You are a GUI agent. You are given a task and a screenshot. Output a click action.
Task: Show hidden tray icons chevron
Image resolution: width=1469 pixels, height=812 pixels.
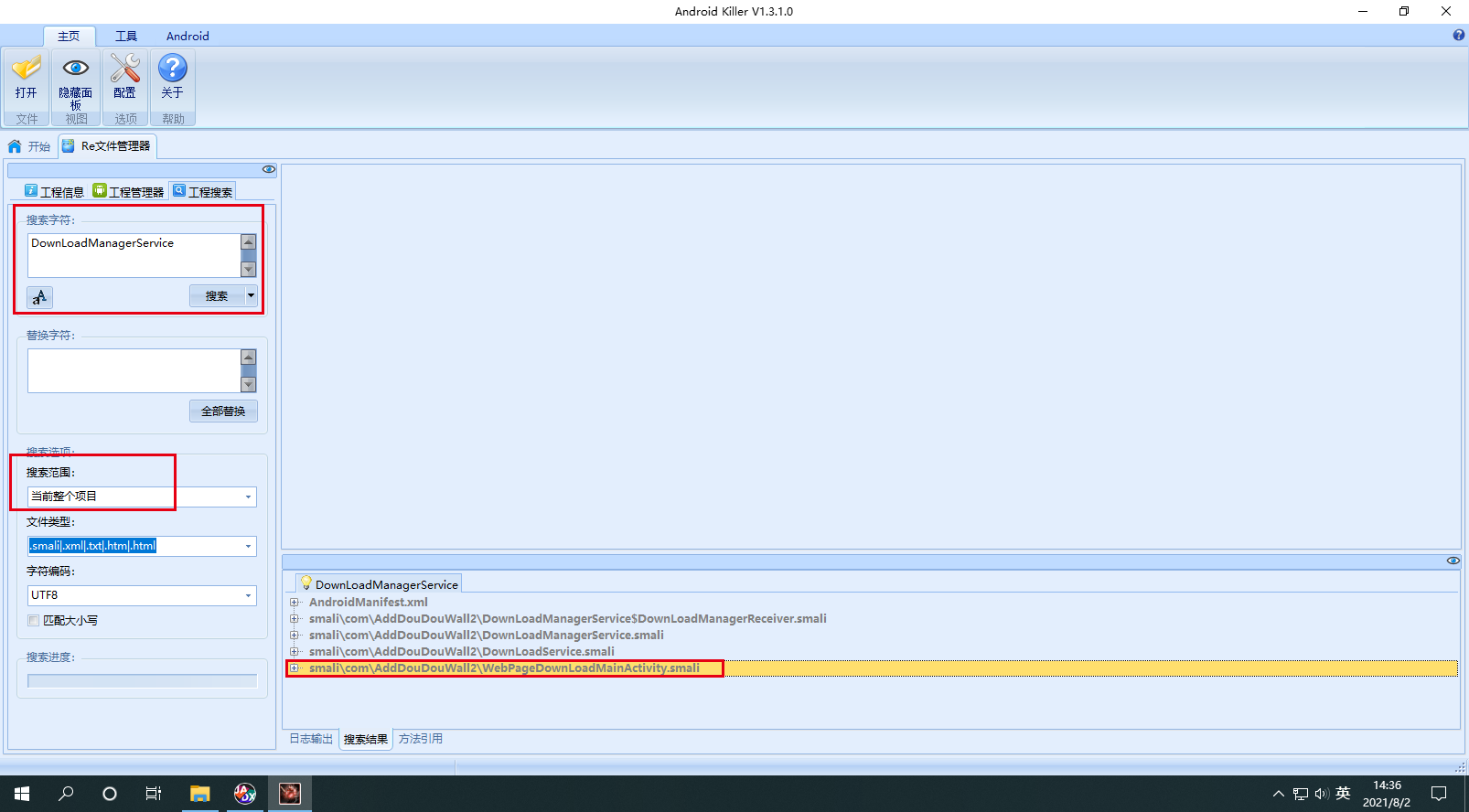(1278, 794)
